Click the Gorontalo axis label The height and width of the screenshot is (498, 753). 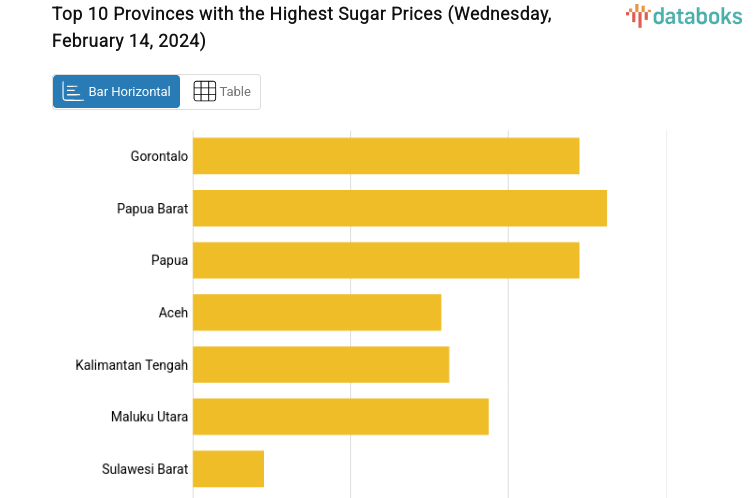coord(159,156)
